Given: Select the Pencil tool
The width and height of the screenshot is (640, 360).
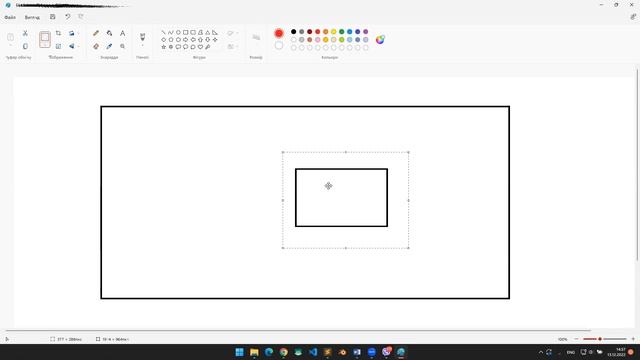Looking at the screenshot, I should [x=96, y=33].
